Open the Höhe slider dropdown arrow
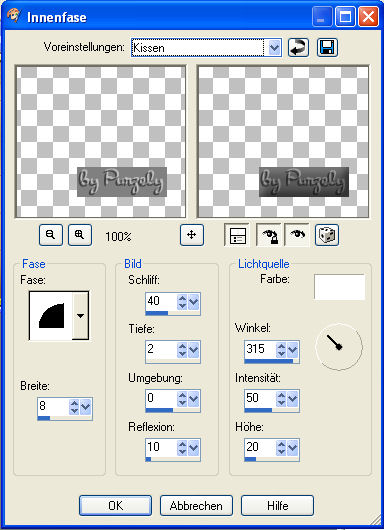Viewport: 384px width, 530px height. pyautogui.click(x=293, y=449)
